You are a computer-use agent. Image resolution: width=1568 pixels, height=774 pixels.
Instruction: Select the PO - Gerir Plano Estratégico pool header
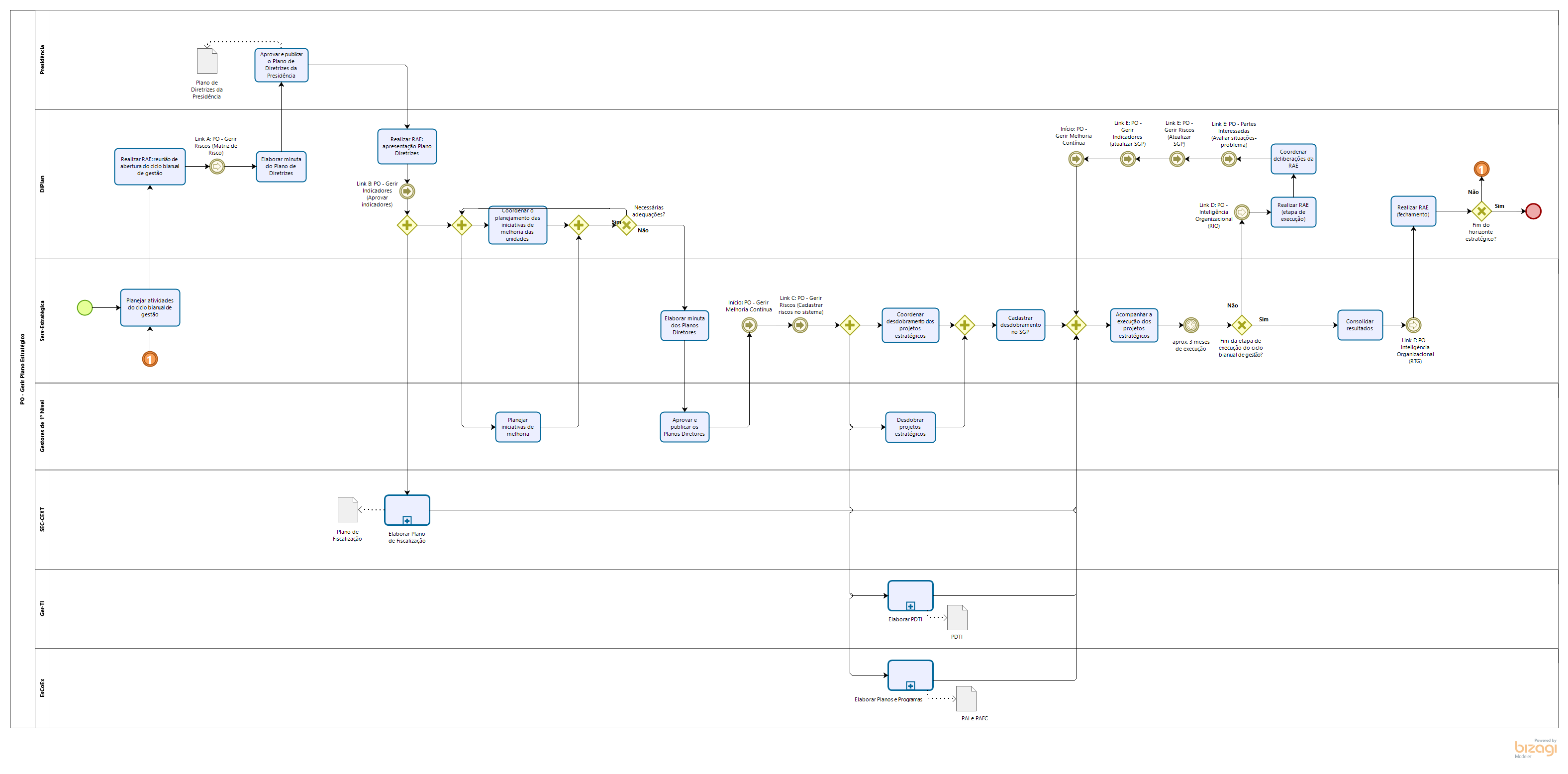pyautogui.click(x=22, y=369)
